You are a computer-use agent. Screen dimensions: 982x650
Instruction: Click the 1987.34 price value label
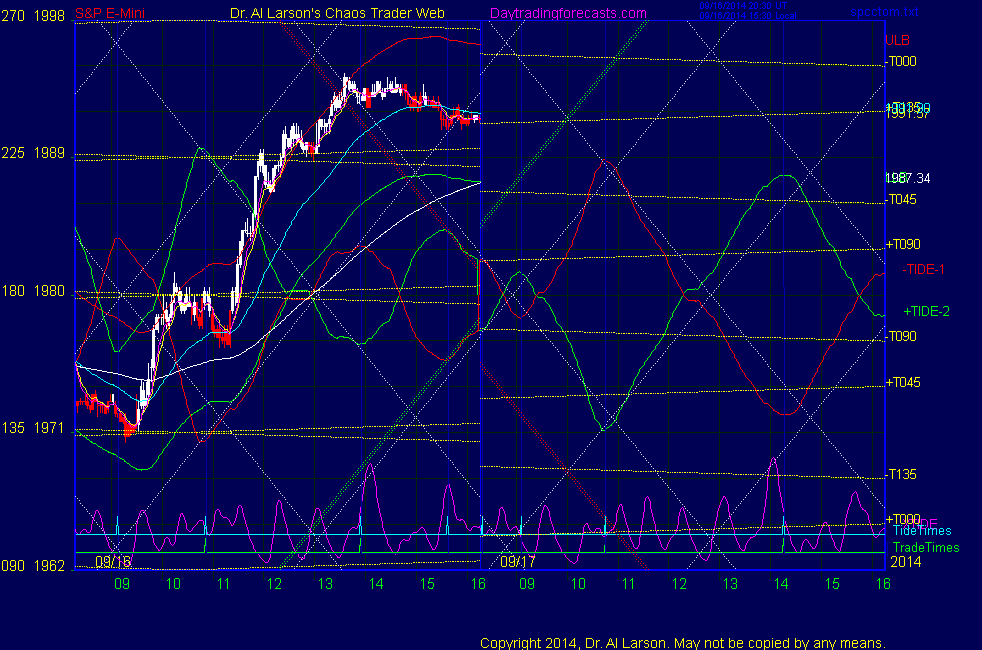(909, 178)
